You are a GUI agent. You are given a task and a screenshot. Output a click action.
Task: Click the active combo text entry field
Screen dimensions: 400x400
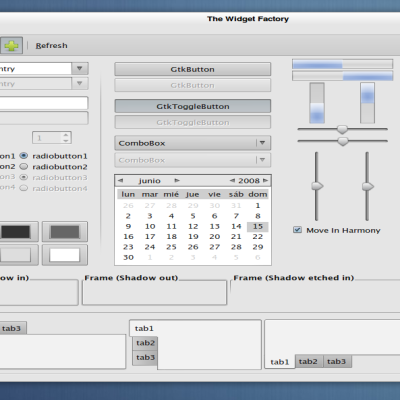[36, 68]
